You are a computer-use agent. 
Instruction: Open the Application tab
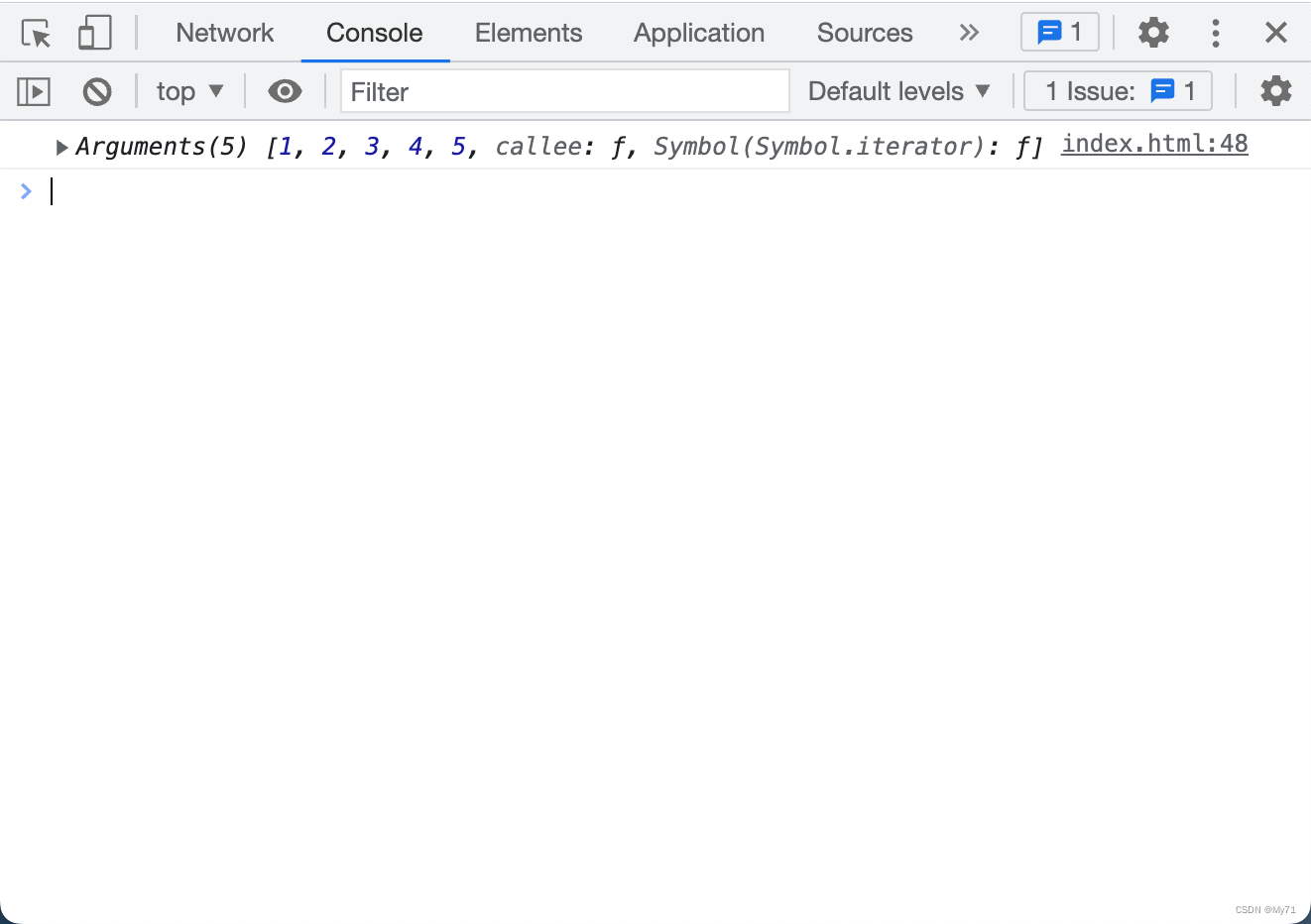pos(698,33)
